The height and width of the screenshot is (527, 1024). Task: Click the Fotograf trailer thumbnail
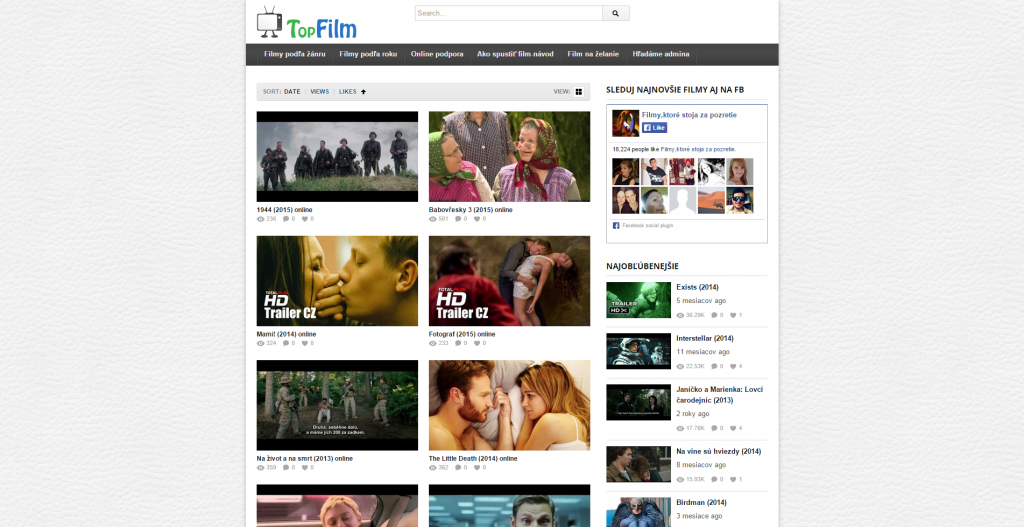pos(509,281)
